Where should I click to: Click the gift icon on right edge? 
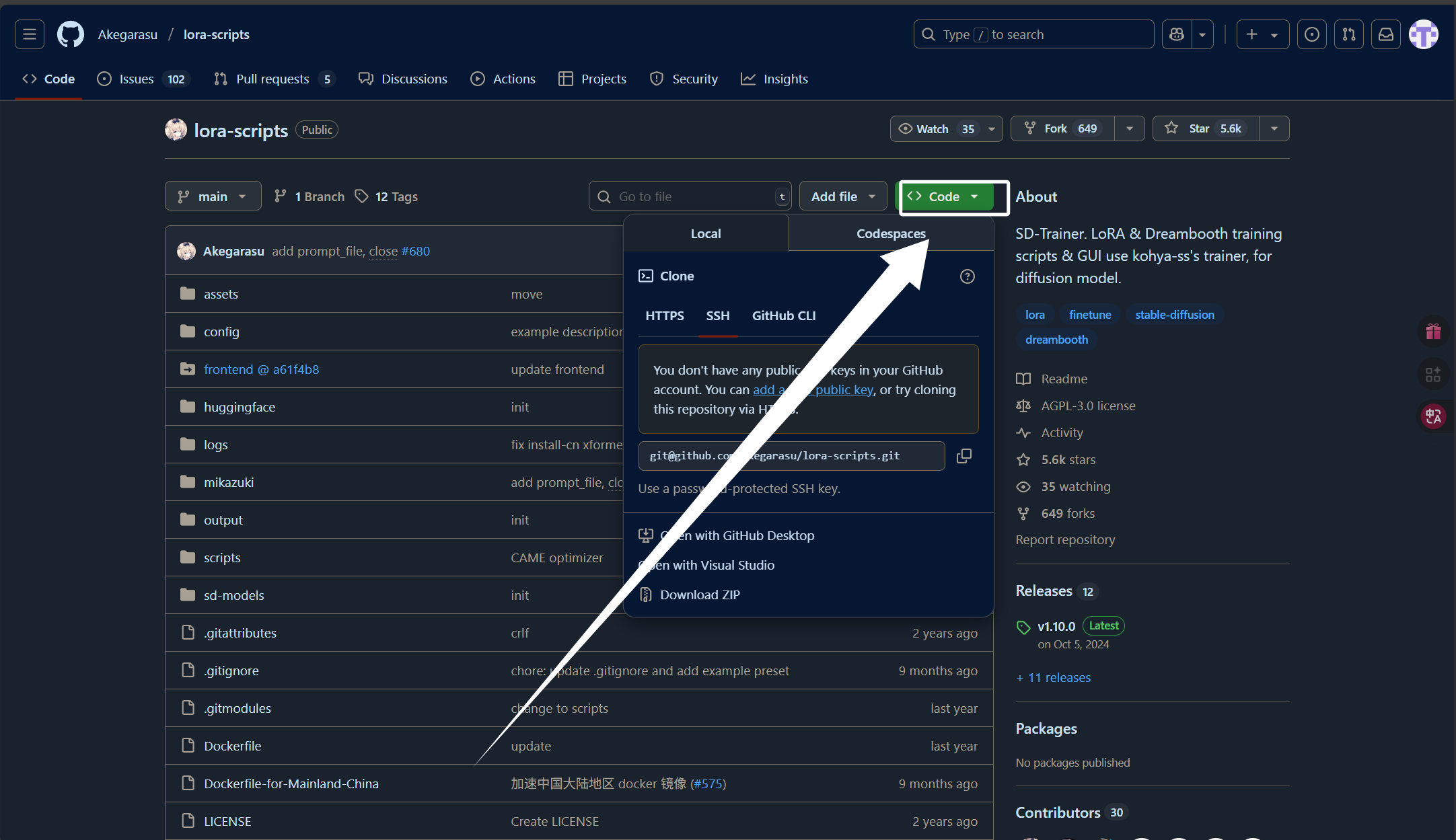tap(1433, 332)
